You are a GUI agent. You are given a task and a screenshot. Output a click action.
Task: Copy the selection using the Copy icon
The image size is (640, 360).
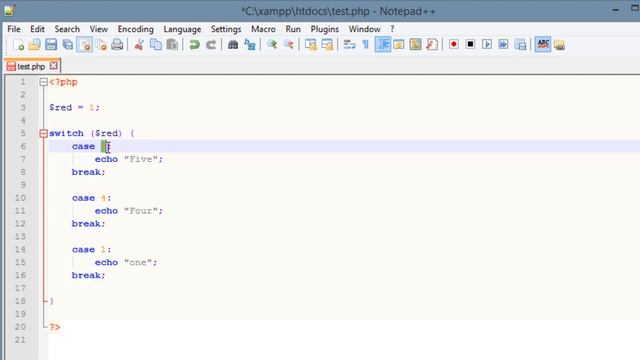pos(156,44)
